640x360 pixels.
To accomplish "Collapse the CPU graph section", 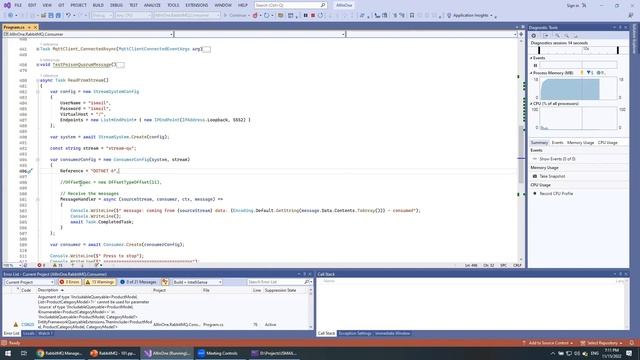I will [531, 104].
